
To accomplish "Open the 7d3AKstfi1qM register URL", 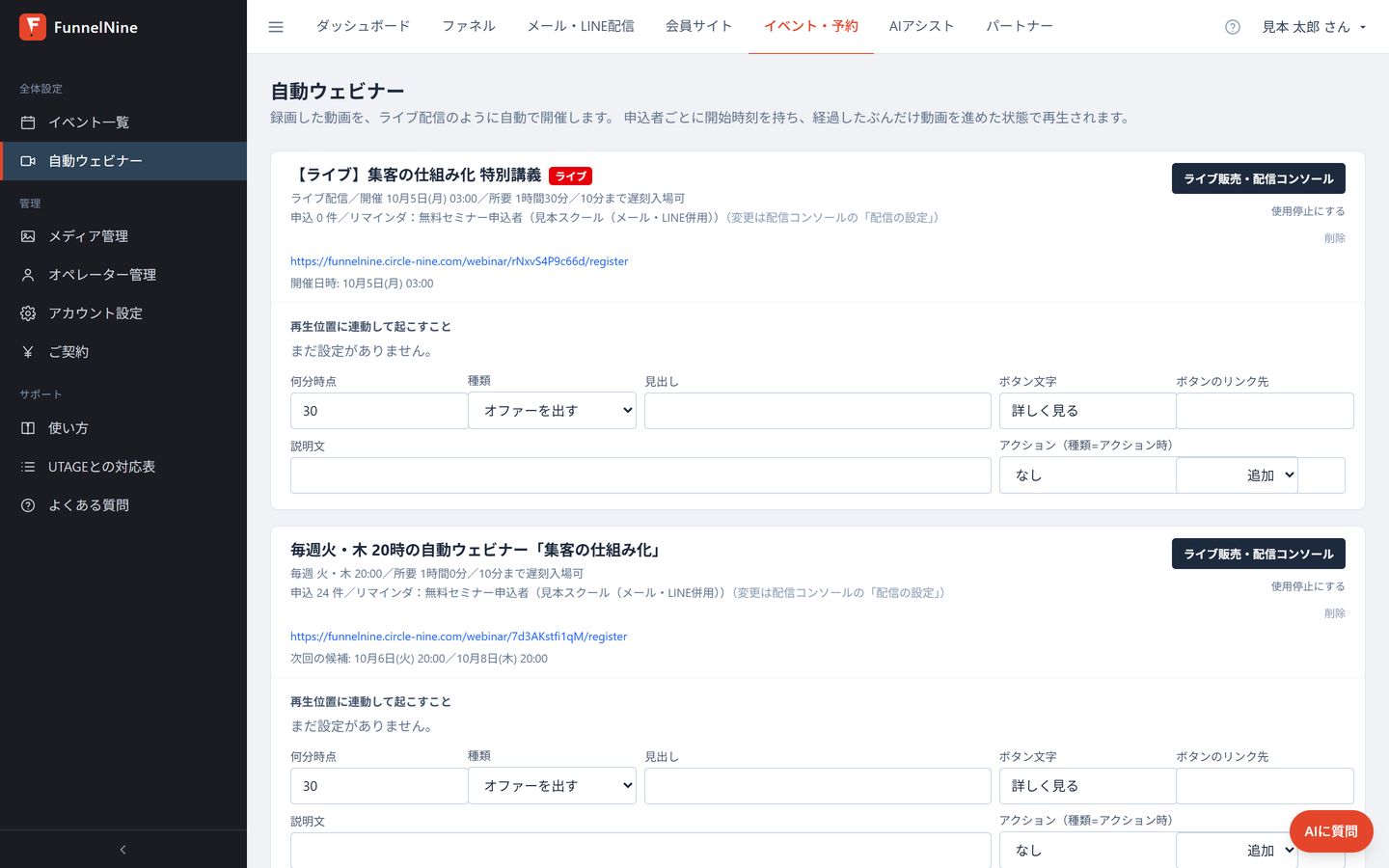I will click(x=459, y=637).
